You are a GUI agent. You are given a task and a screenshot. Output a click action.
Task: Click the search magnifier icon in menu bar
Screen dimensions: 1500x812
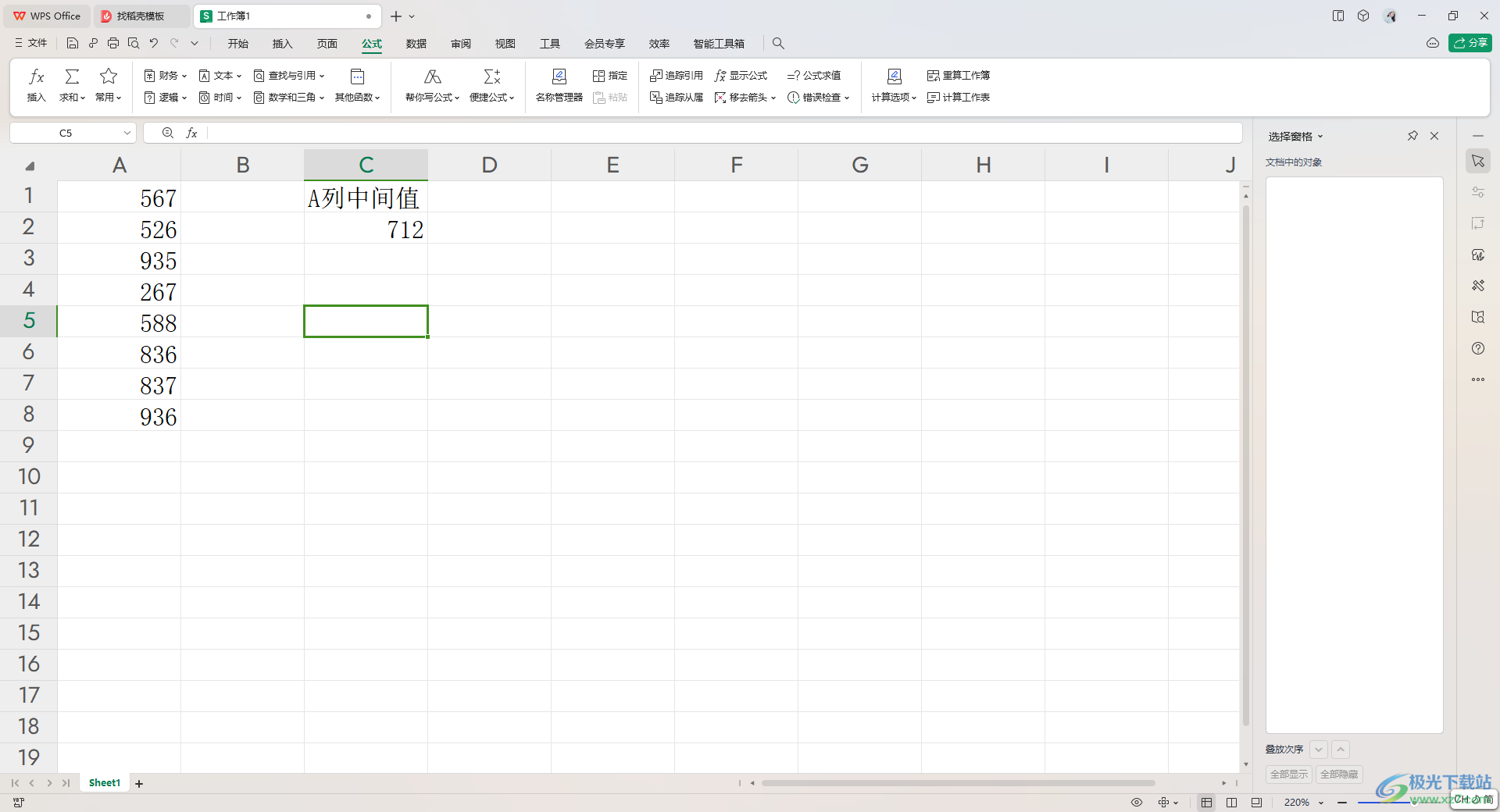pos(778,44)
